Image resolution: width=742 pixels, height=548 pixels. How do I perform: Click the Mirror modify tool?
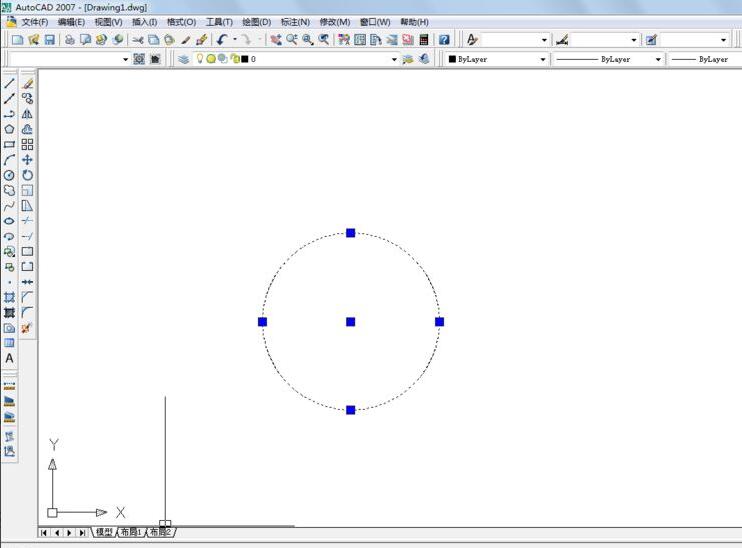(x=27, y=114)
